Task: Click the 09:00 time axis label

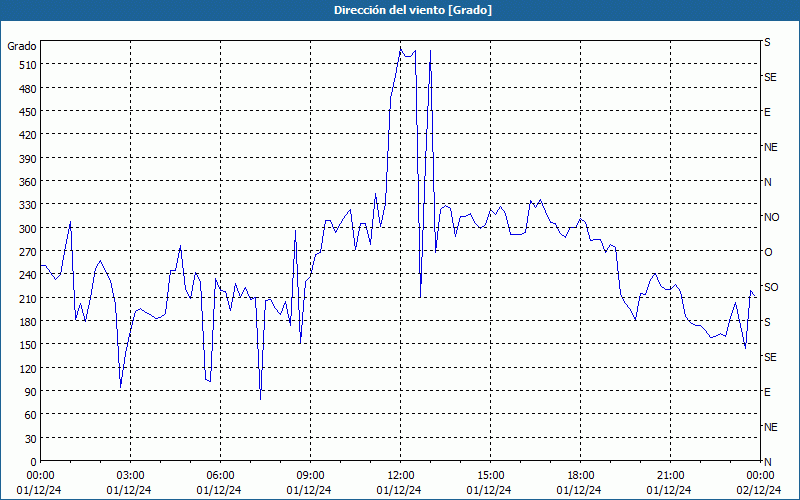Action: coord(310,476)
